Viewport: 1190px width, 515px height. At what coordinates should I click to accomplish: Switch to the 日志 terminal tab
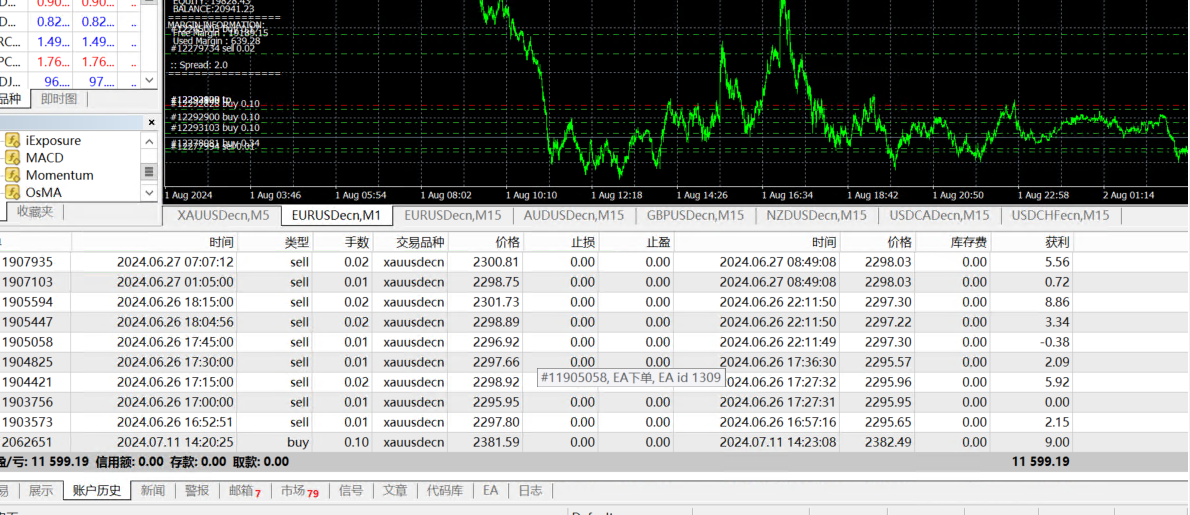[530, 491]
